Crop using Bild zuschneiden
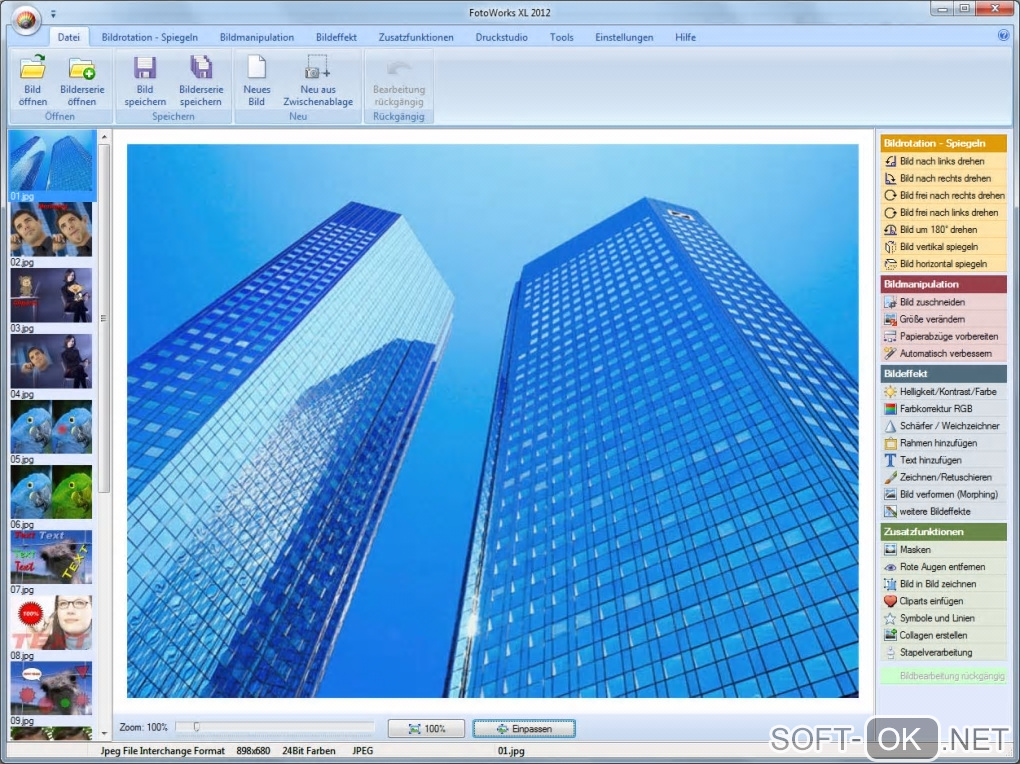 [943, 302]
